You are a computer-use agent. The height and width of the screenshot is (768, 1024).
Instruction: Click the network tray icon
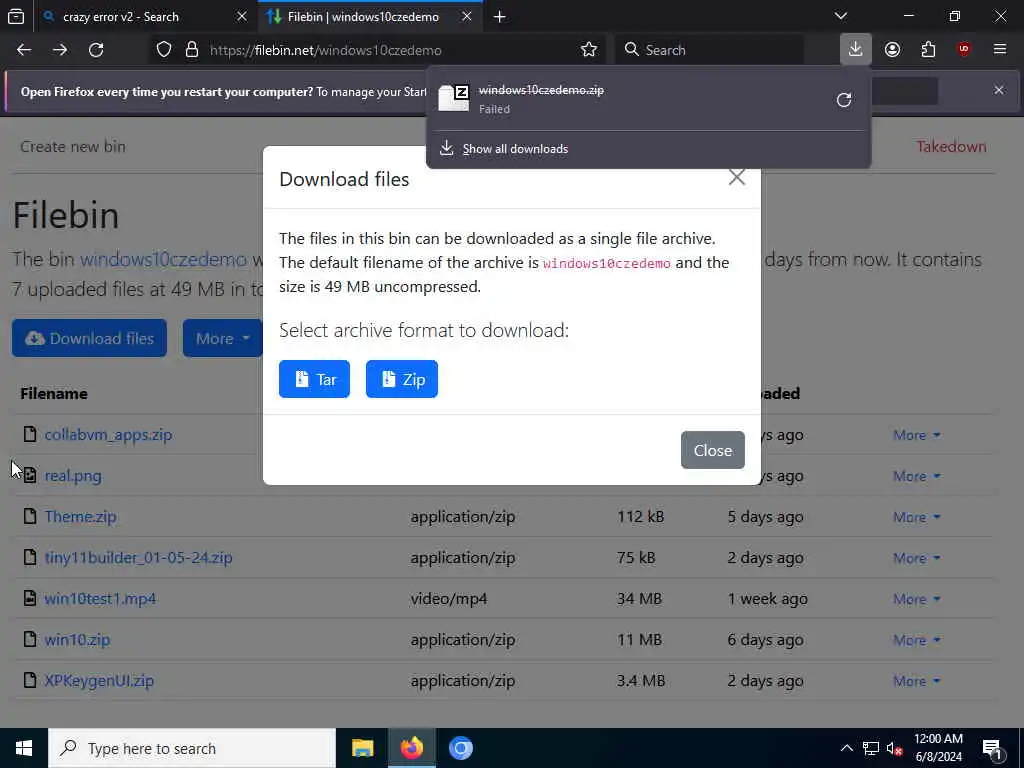click(x=871, y=748)
